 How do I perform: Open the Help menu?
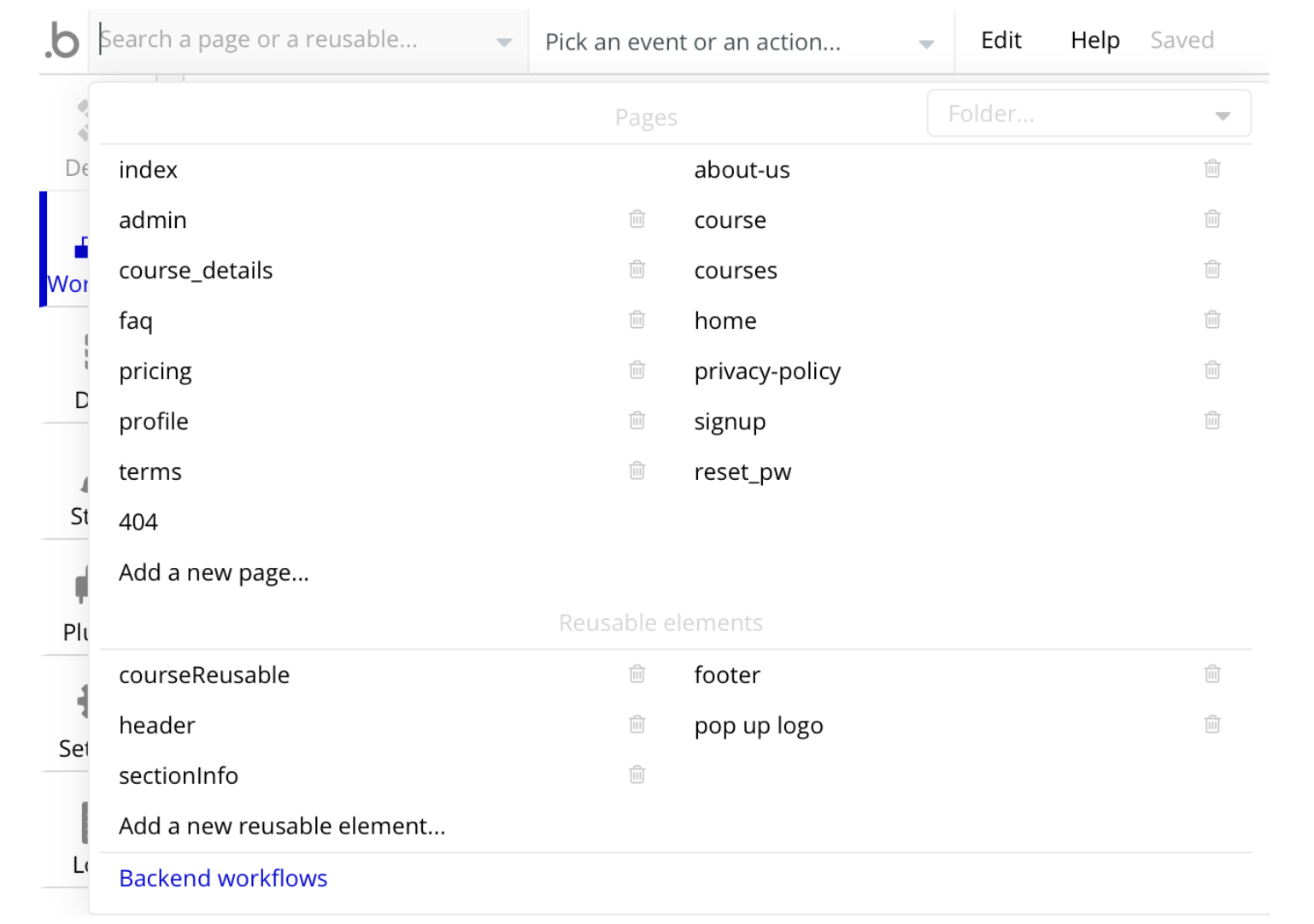(x=1094, y=40)
